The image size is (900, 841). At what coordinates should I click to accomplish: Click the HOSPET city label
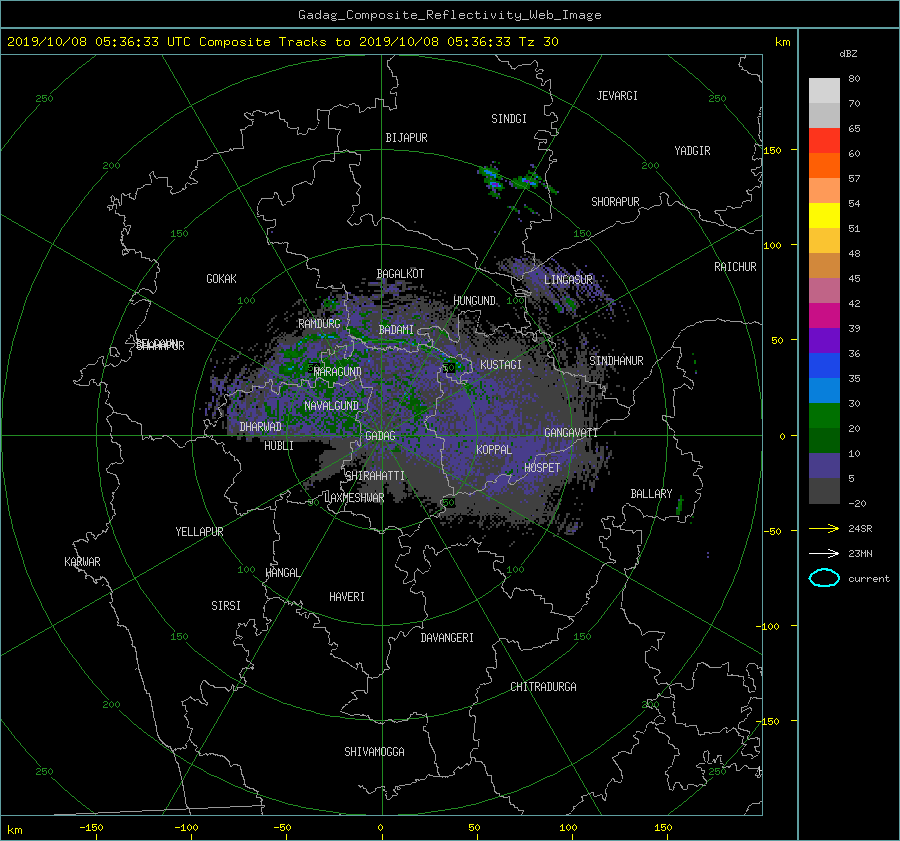tap(542, 468)
